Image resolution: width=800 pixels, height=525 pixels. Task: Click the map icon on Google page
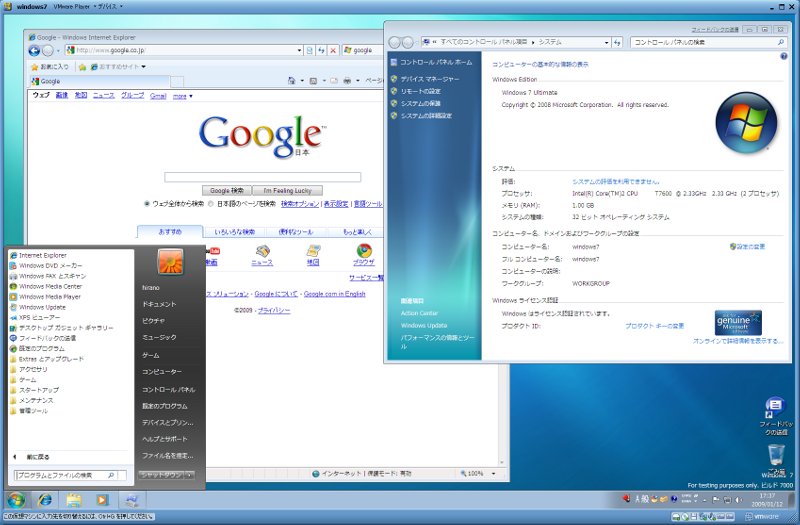pyautogui.click(x=313, y=251)
